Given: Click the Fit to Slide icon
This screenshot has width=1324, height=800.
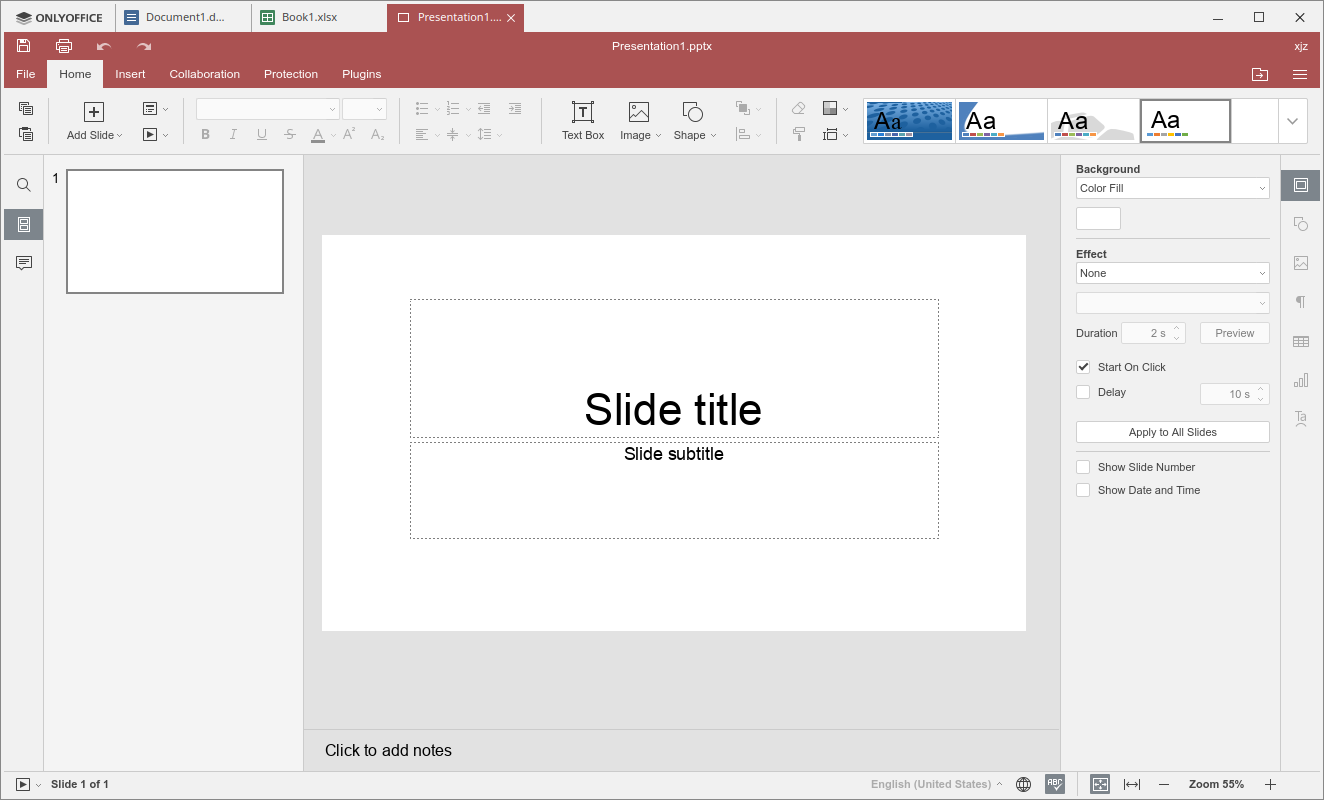Looking at the screenshot, I should pos(1100,785).
